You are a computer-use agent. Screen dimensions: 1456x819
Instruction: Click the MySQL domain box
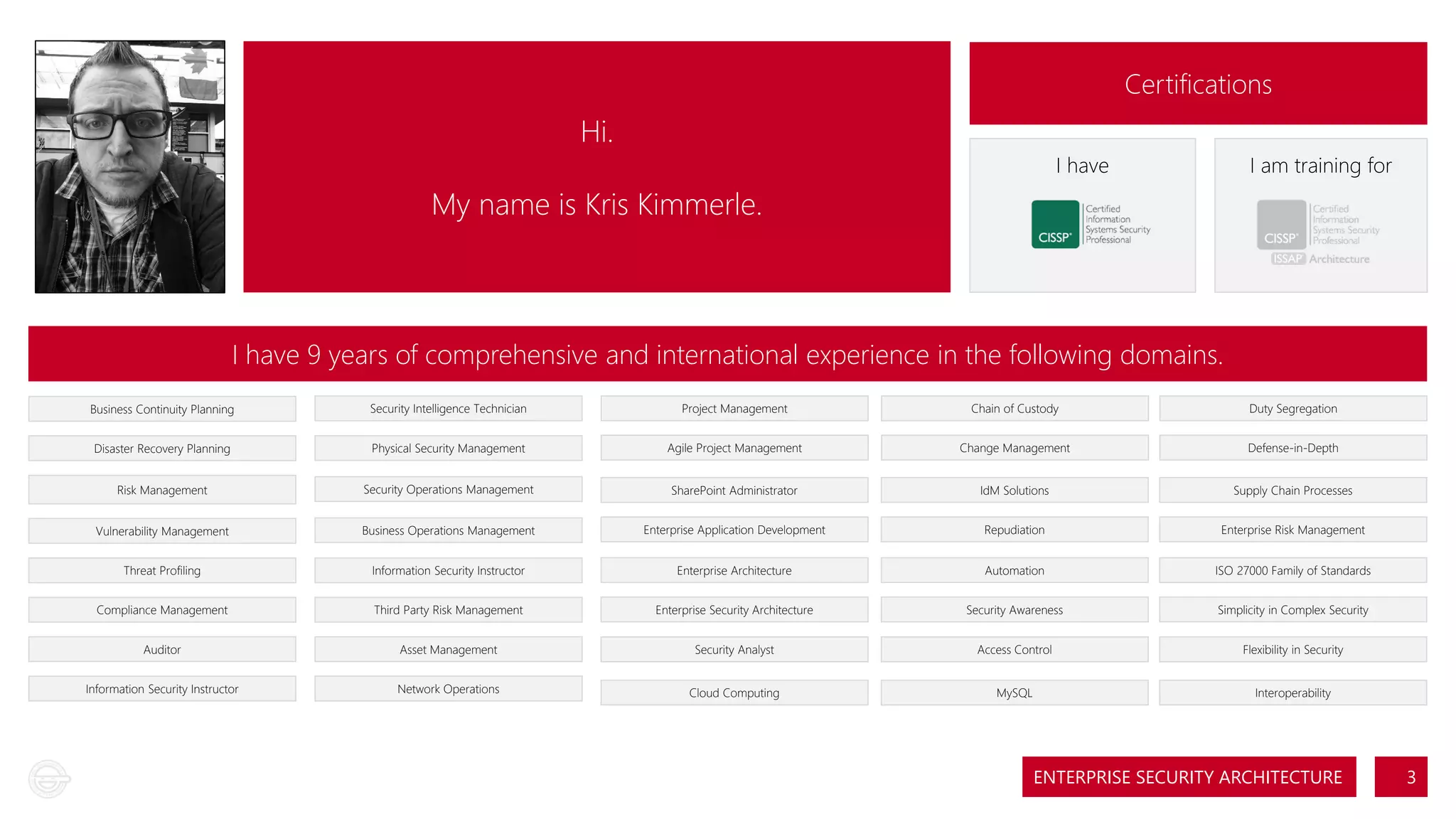(x=1015, y=692)
